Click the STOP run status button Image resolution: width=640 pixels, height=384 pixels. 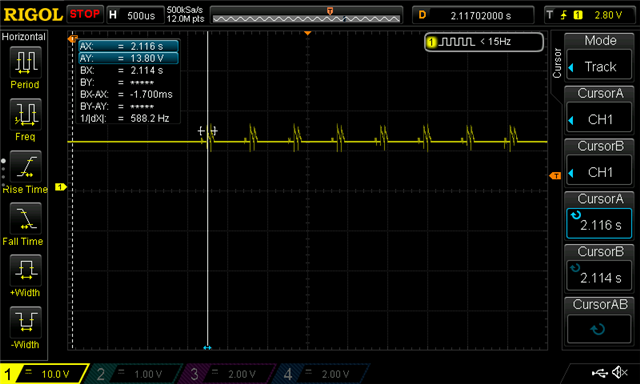[85, 14]
